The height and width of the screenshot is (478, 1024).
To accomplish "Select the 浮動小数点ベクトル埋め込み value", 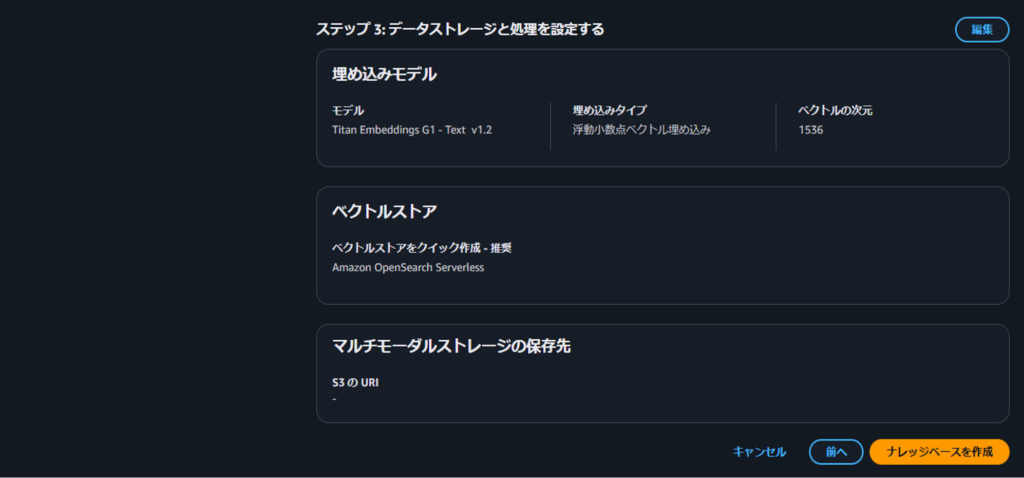I will [x=648, y=130].
